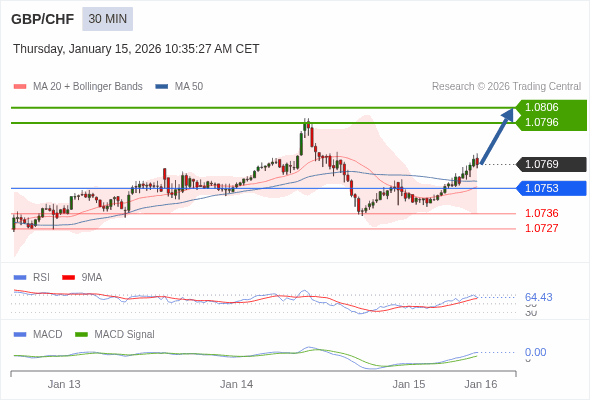Viewport: 590px width, 400px height.
Task: Click the RSI value 64.43
Action: pos(538,297)
